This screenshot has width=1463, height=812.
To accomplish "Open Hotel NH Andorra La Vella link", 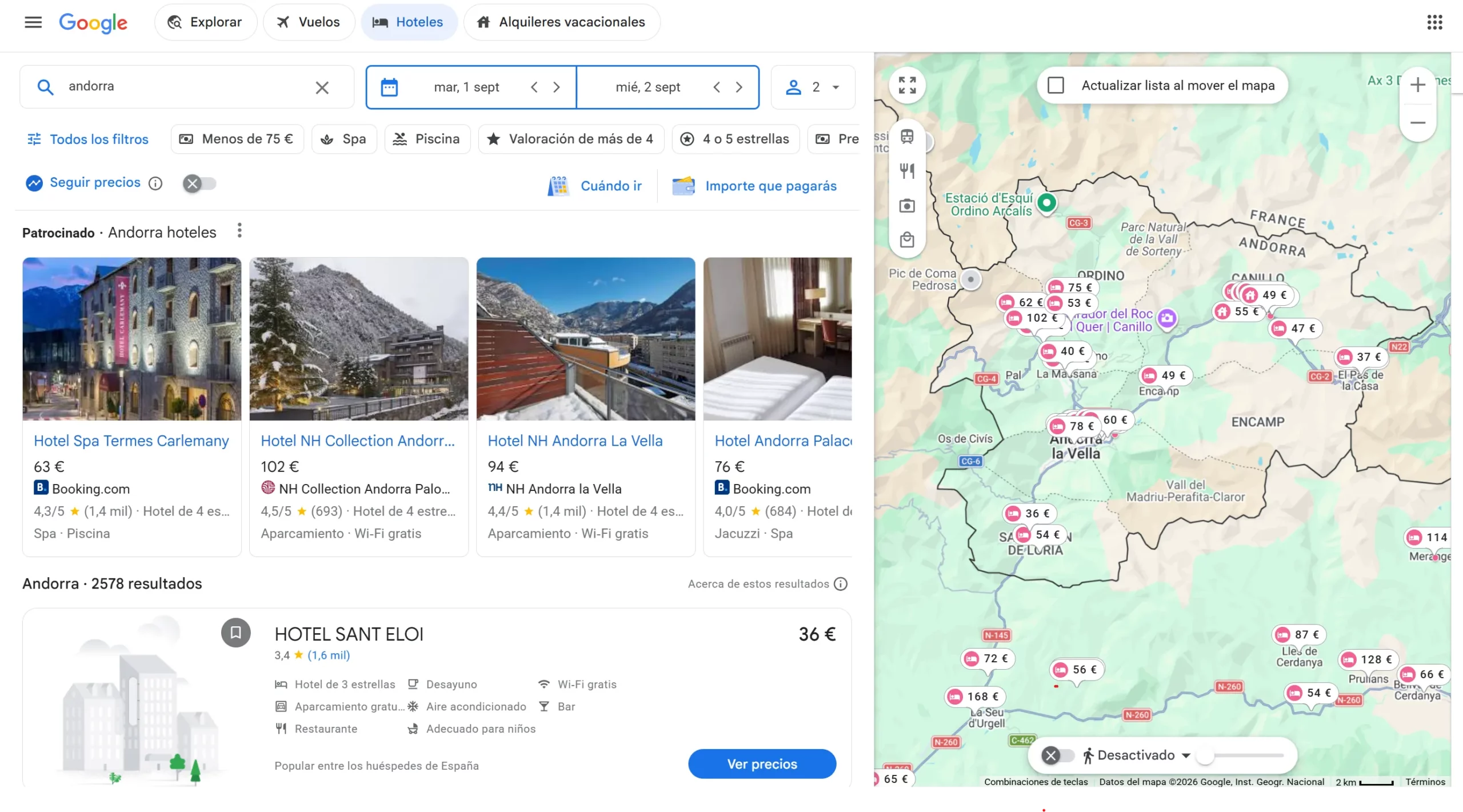I will click(x=575, y=441).
